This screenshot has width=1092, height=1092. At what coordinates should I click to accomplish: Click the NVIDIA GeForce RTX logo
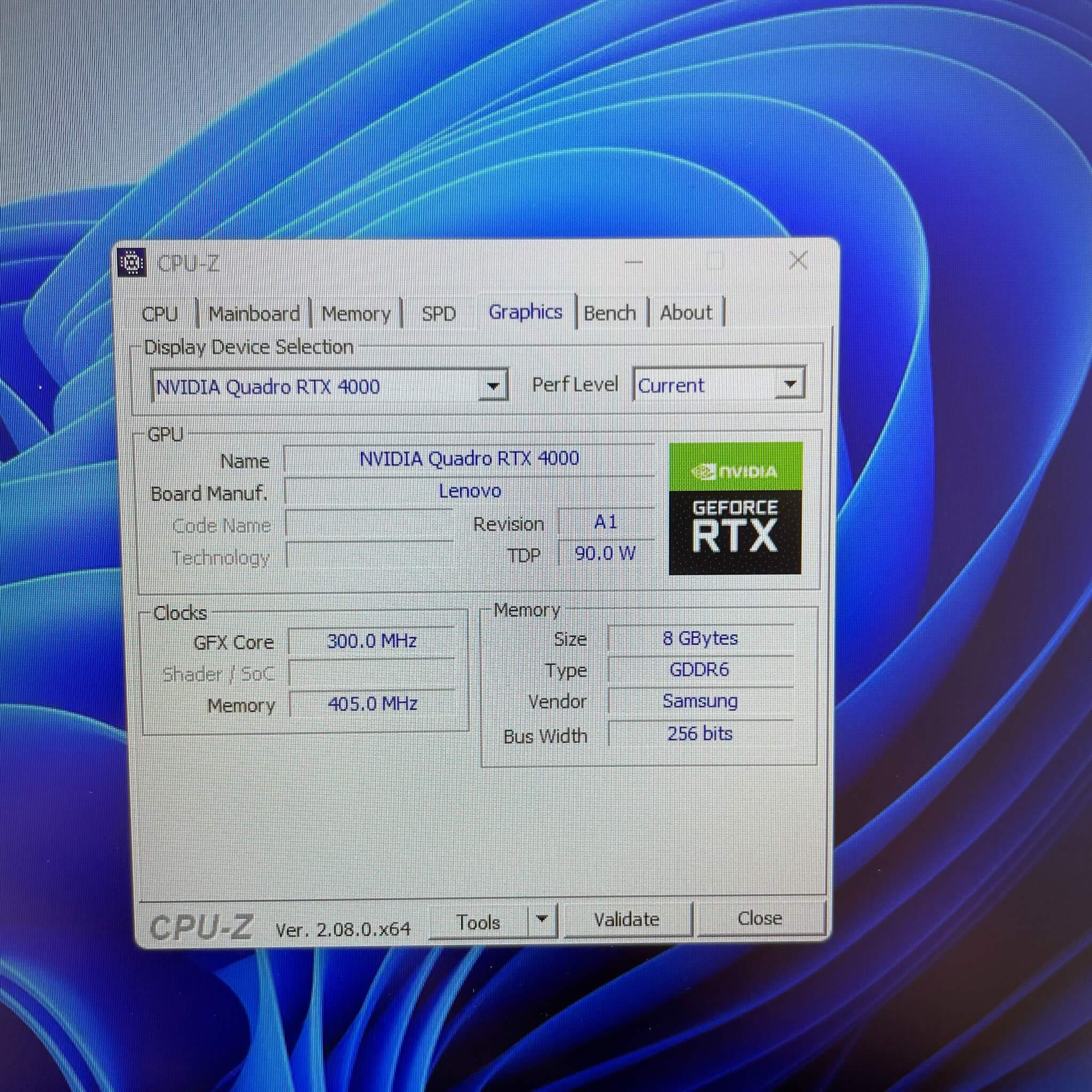point(735,508)
